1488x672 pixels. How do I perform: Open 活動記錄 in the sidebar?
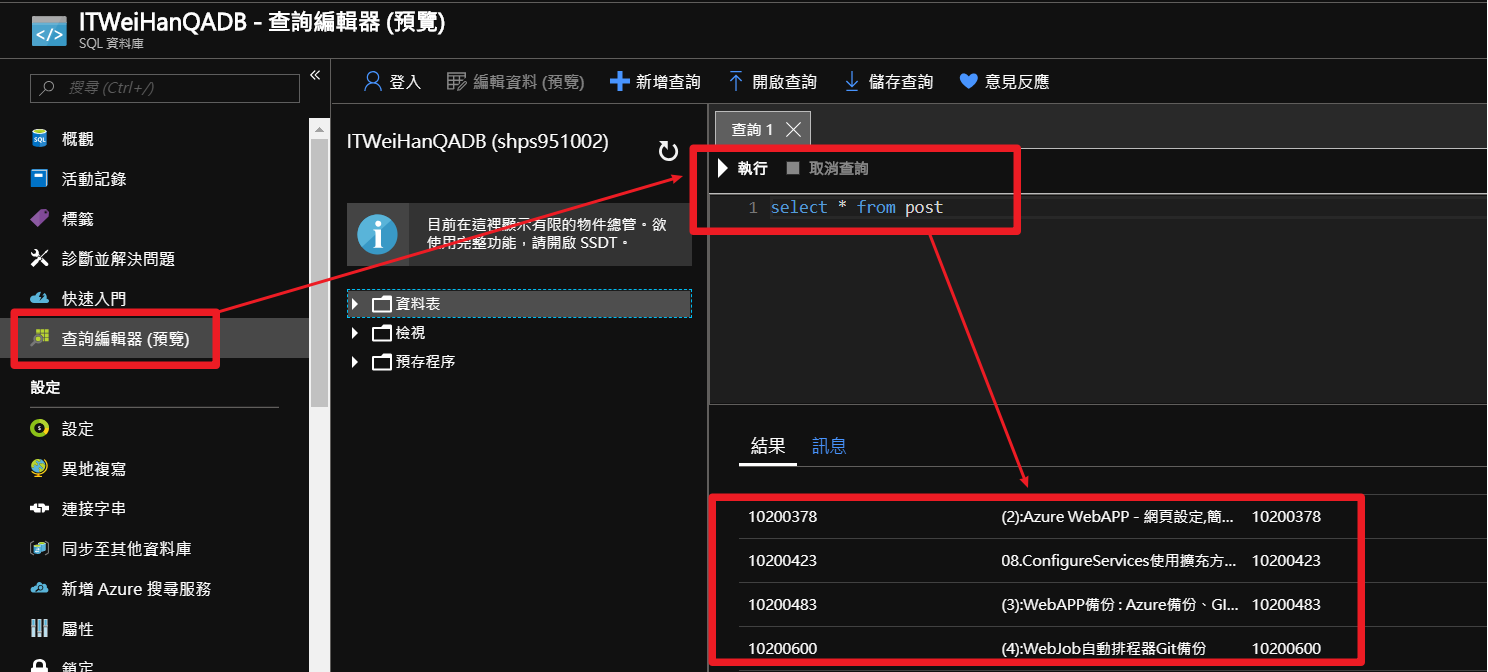(x=94, y=179)
